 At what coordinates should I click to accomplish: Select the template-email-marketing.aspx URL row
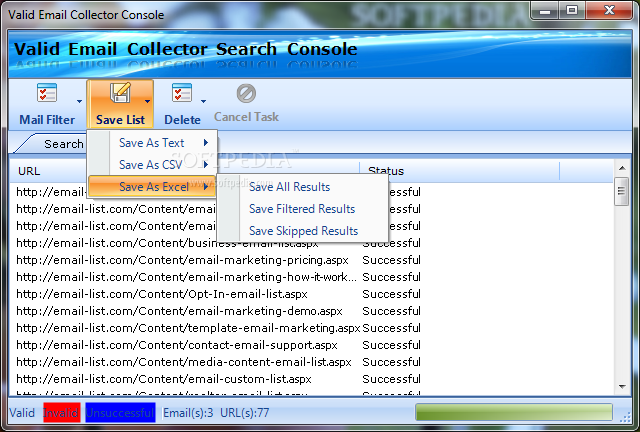[x=188, y=328]
